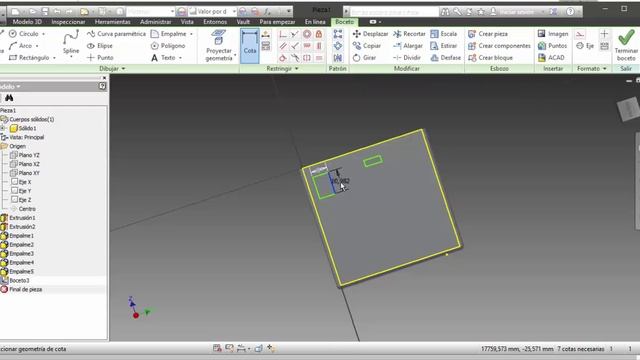Click Crear pieza
The width and height of the screenshot is (640, 360).
click(x=488, y=34)
